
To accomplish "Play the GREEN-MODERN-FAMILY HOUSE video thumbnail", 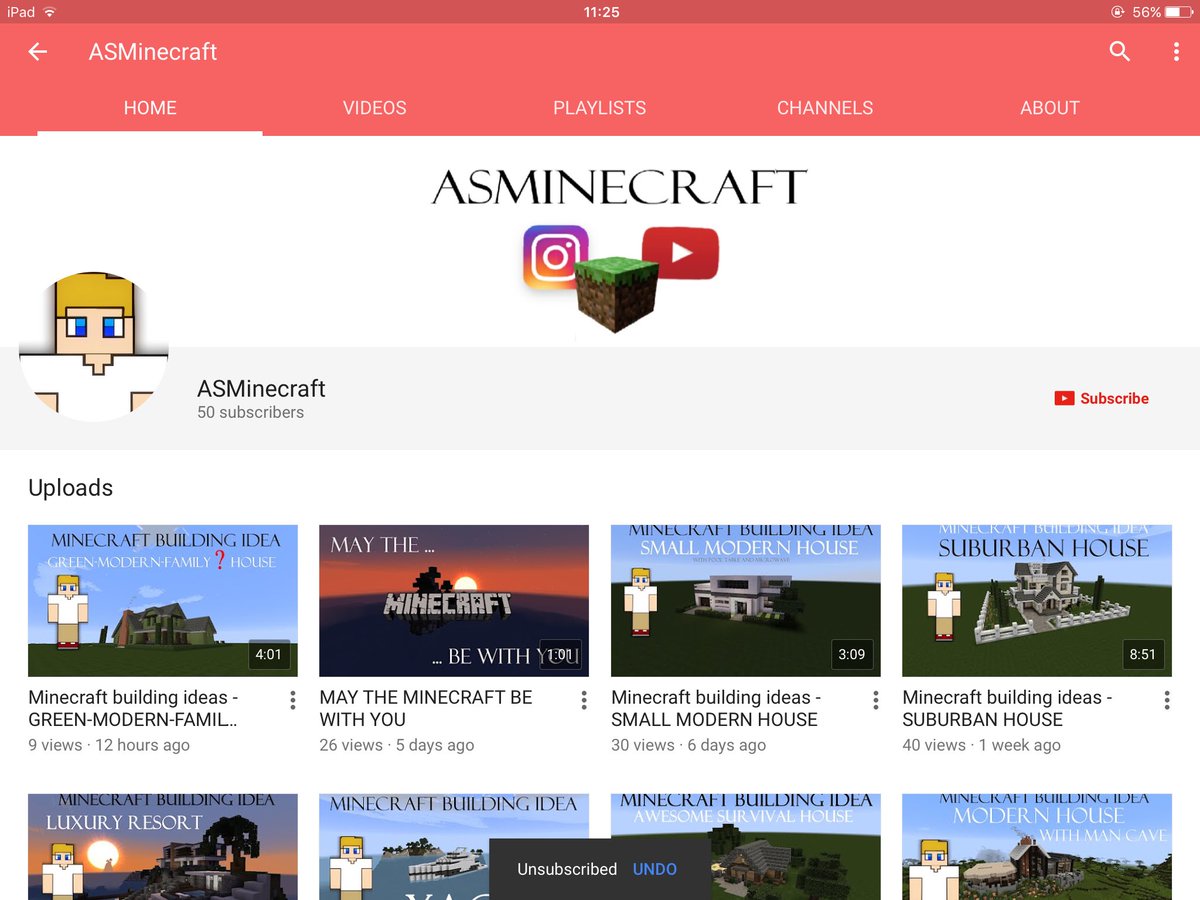I will tap(163, 601).
